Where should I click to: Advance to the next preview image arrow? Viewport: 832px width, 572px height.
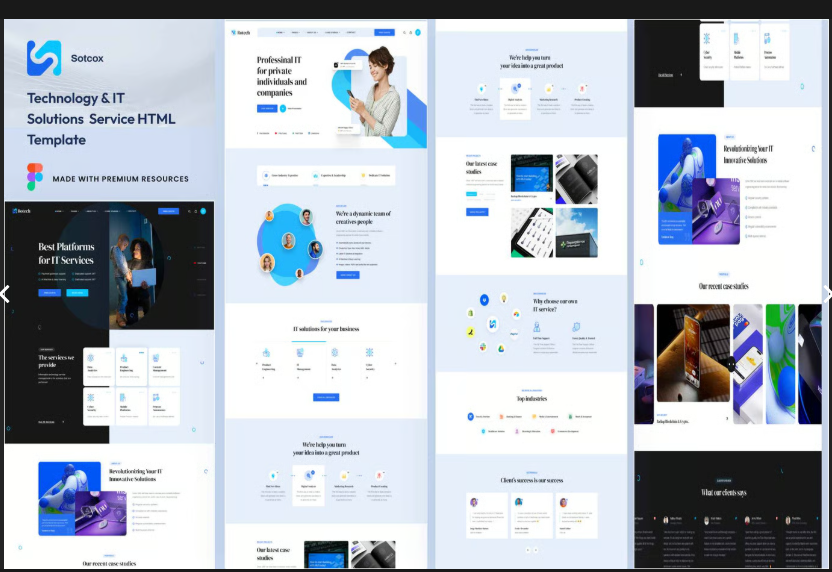click(827, 293)
